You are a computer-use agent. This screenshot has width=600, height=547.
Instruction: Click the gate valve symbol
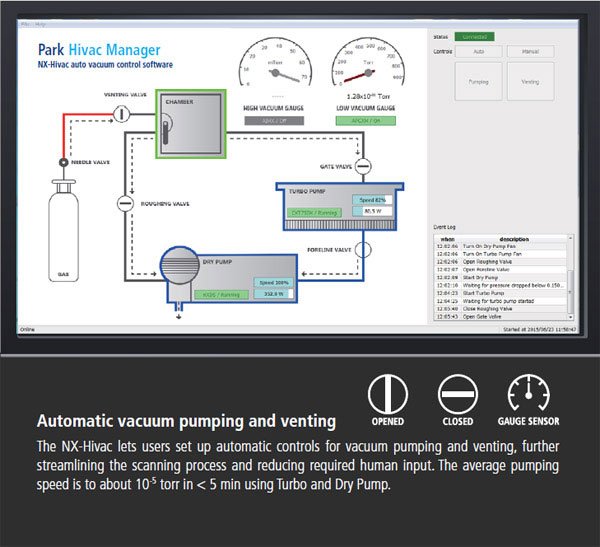[362, 166]
